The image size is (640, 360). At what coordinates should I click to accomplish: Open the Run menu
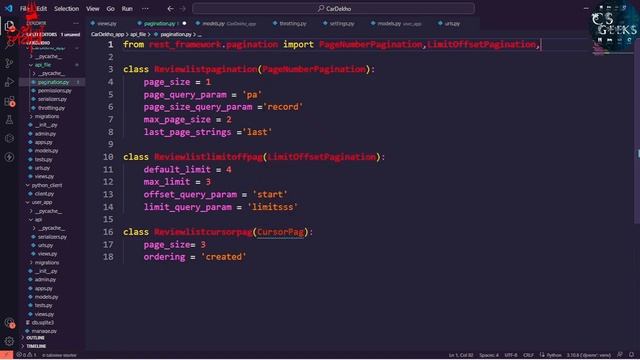pyautogui.click(x=127, y=9)
